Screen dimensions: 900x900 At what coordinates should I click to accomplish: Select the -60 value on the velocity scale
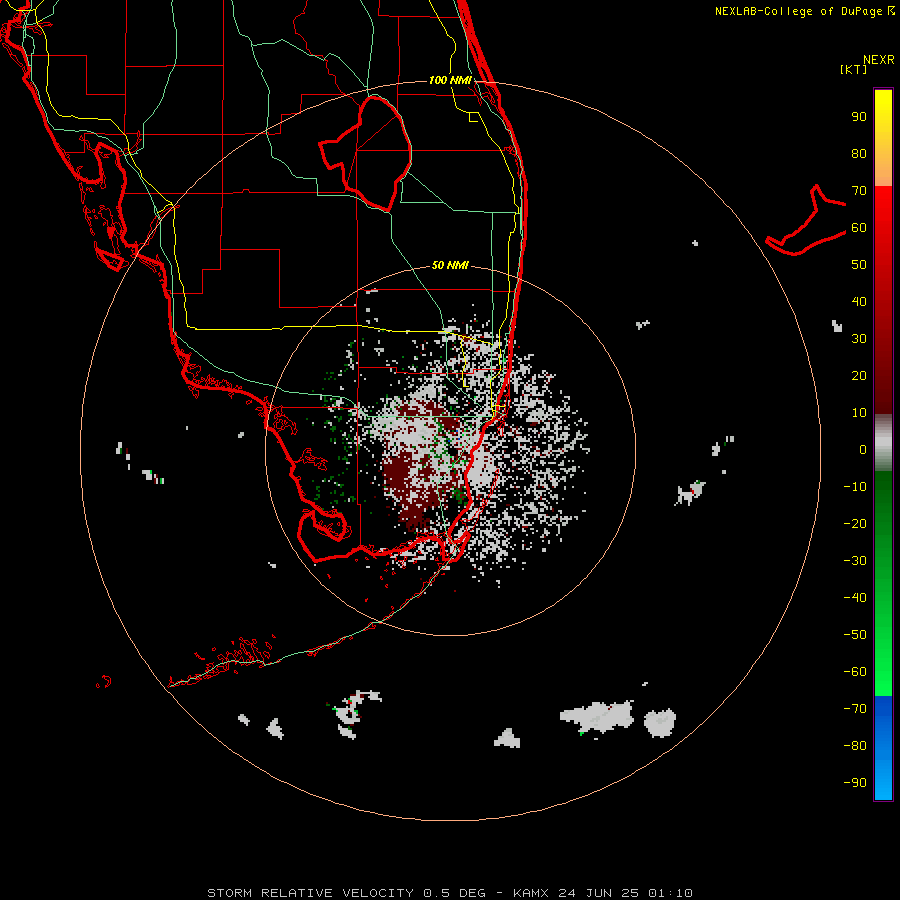coord(855,672)
